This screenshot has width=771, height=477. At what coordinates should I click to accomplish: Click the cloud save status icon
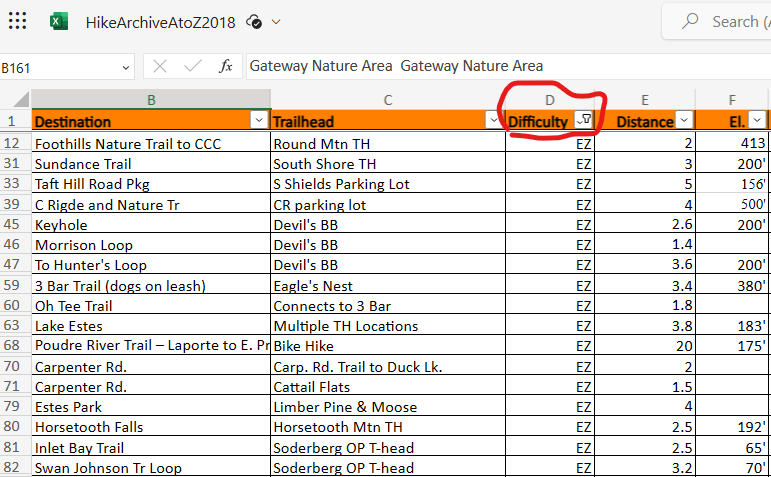(x=254, y=21)
